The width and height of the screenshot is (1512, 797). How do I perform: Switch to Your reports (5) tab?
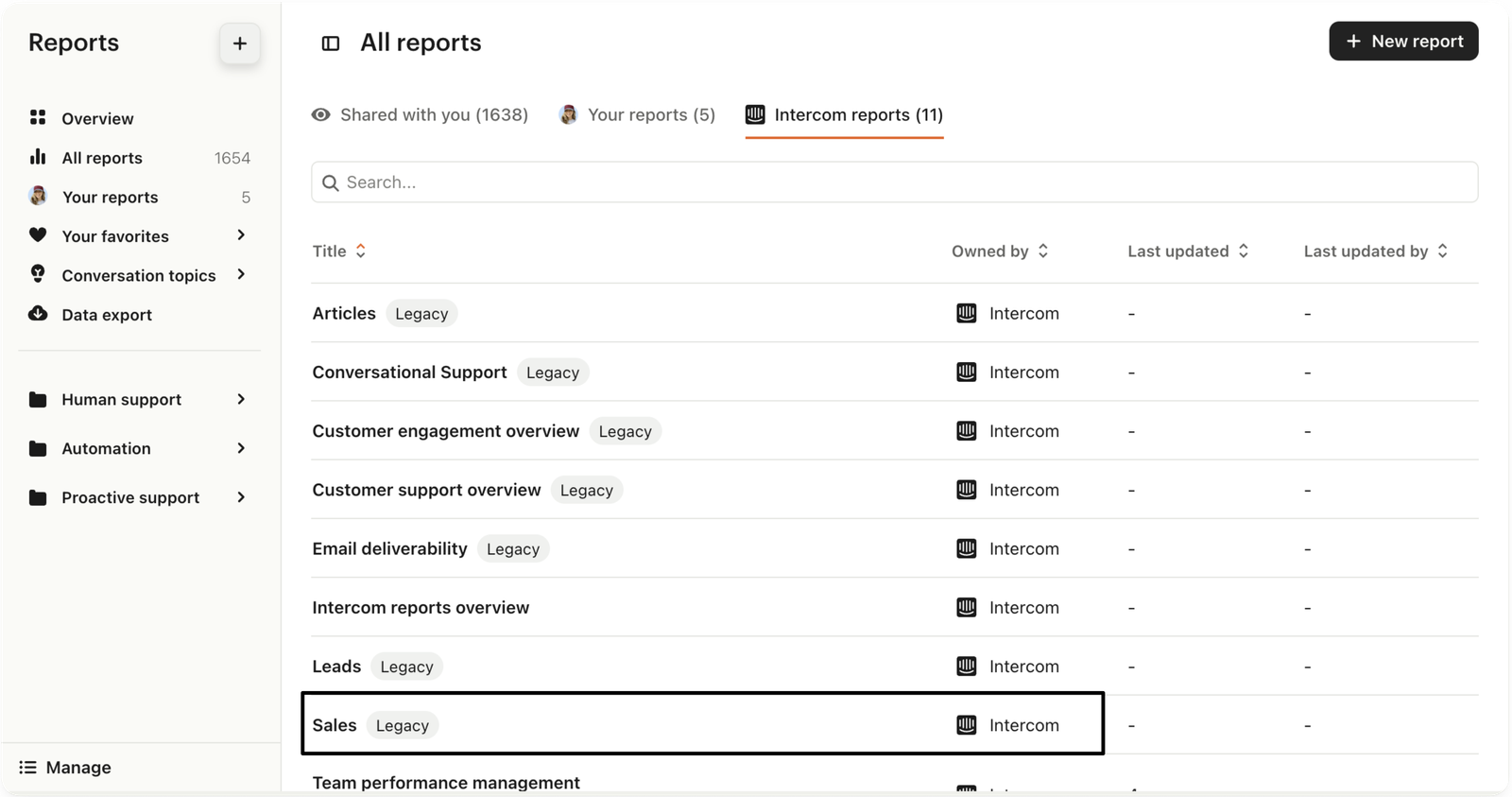tap(637, 114)
